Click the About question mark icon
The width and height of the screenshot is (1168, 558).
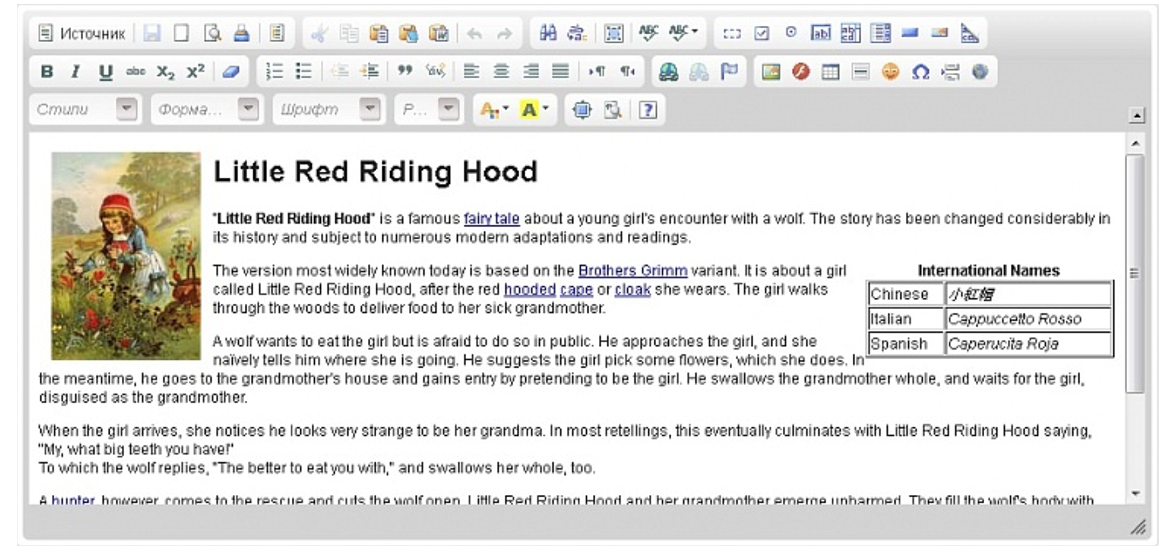click(648, 110)
